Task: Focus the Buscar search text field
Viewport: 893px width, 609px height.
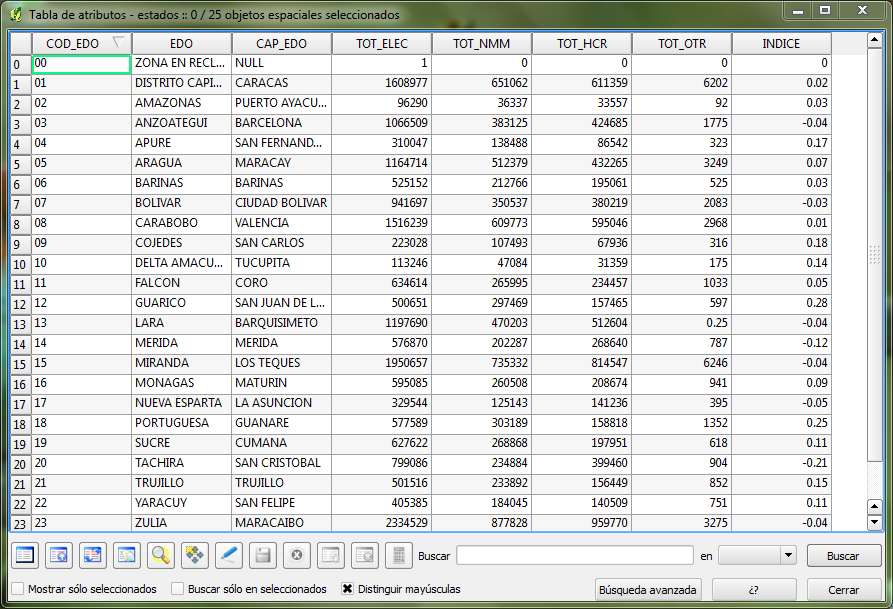Action: 575,555
